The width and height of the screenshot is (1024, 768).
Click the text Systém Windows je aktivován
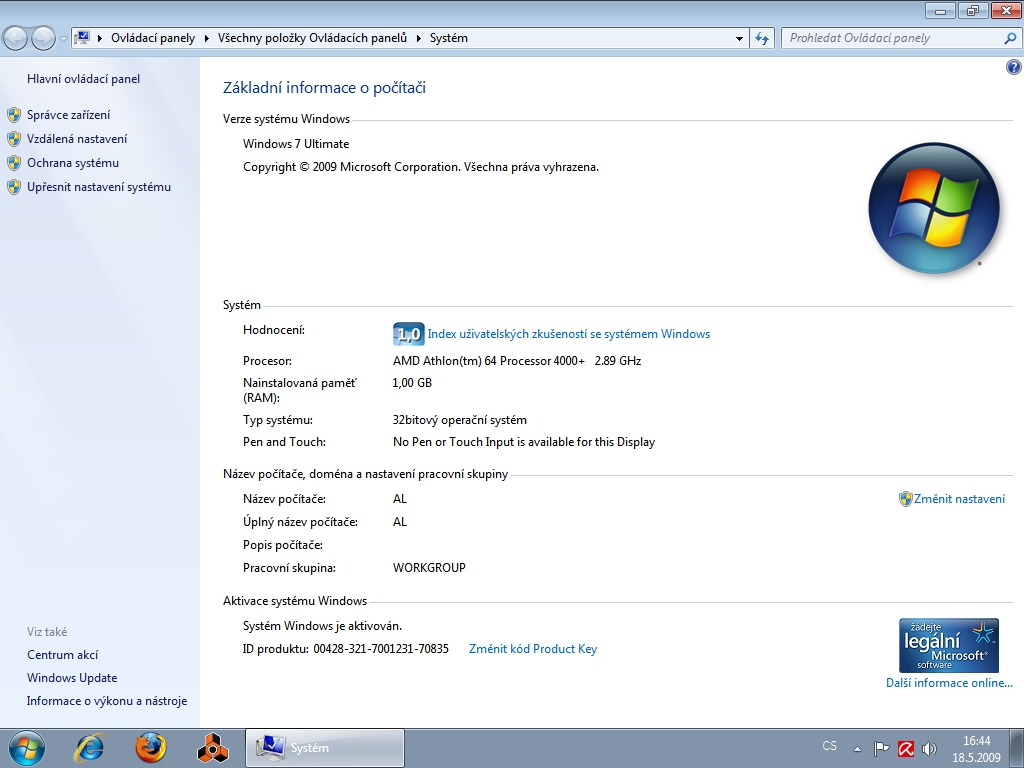323,626
